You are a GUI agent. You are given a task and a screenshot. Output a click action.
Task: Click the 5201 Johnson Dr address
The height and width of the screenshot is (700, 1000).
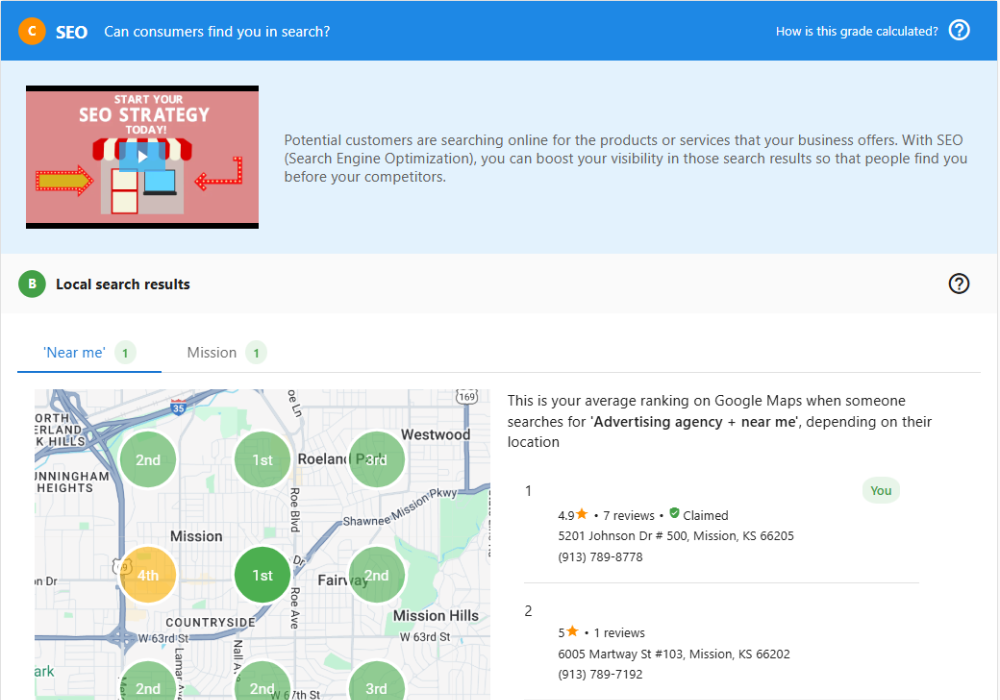pos(675,536)
